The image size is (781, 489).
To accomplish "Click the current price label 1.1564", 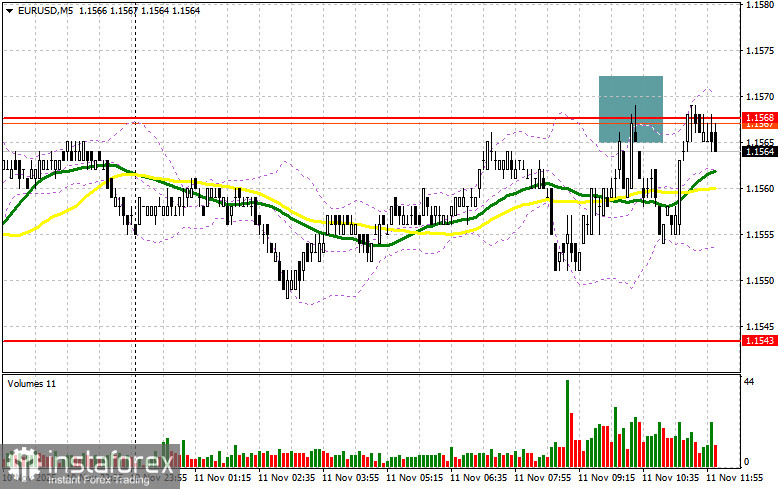I will pyautogui.click(x=760, y=151).
